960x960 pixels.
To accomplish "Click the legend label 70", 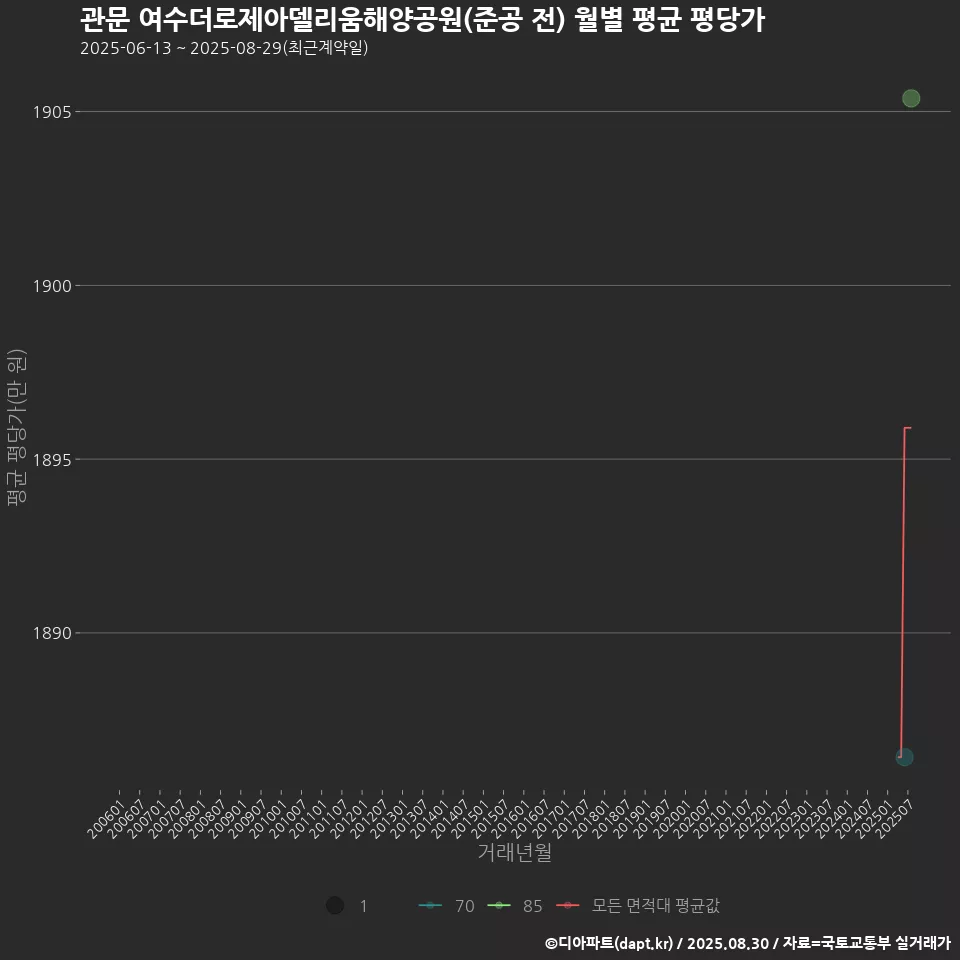I will coord(465,906).
